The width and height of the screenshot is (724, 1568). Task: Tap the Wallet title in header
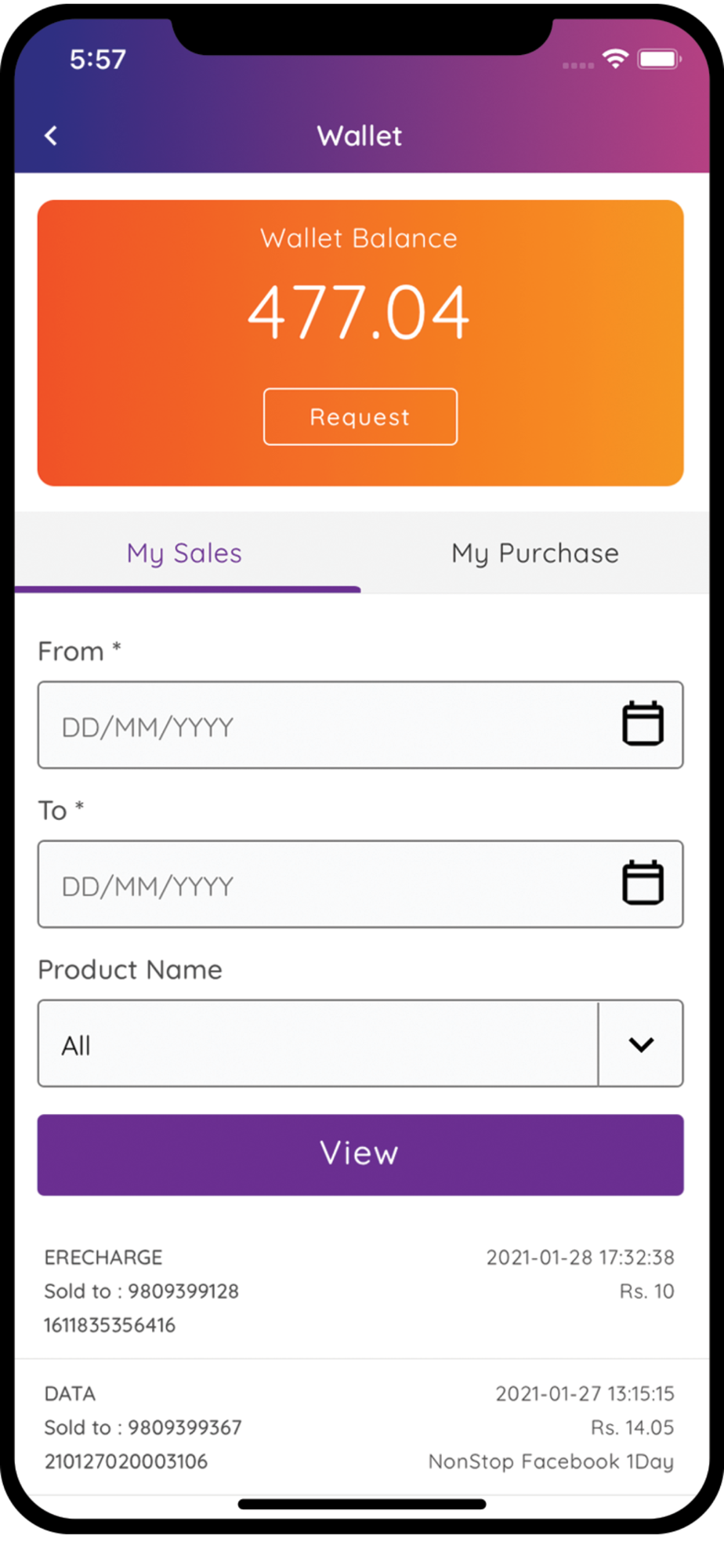360,136
